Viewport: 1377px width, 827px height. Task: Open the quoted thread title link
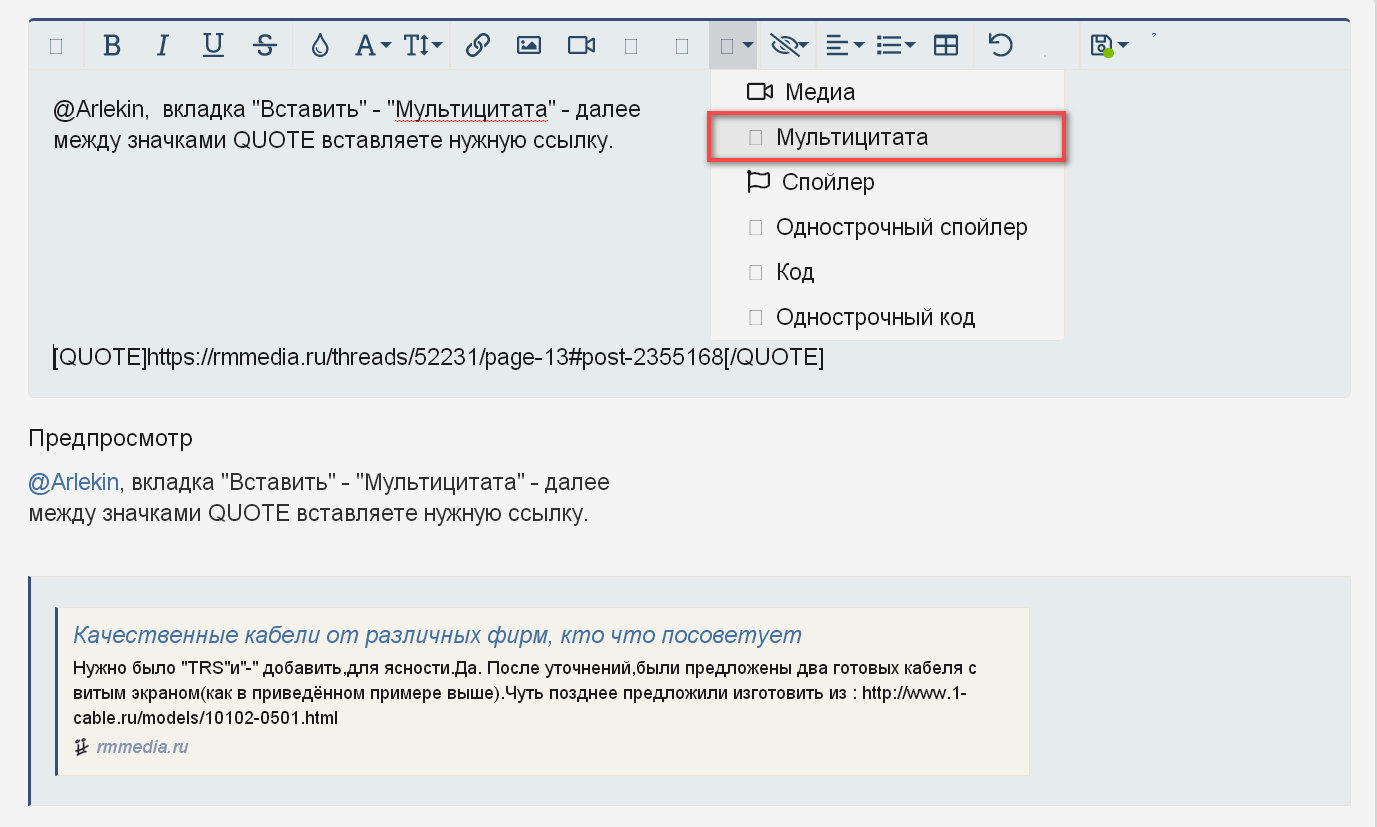[438, 635]
